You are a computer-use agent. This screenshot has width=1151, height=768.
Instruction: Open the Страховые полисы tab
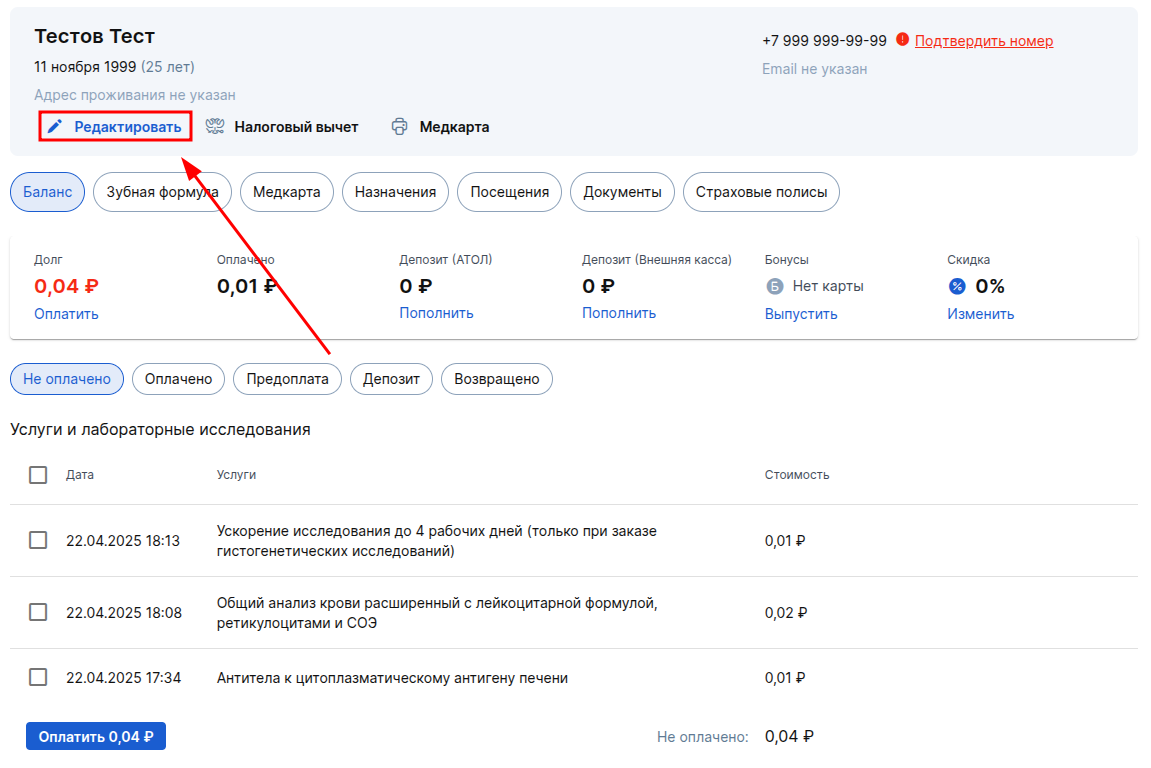[761, 192]
